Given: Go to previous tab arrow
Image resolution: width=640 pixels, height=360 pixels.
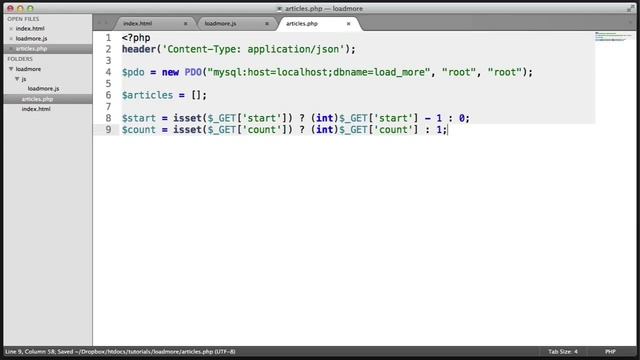Looking at the screenshot, I should 99,23.
